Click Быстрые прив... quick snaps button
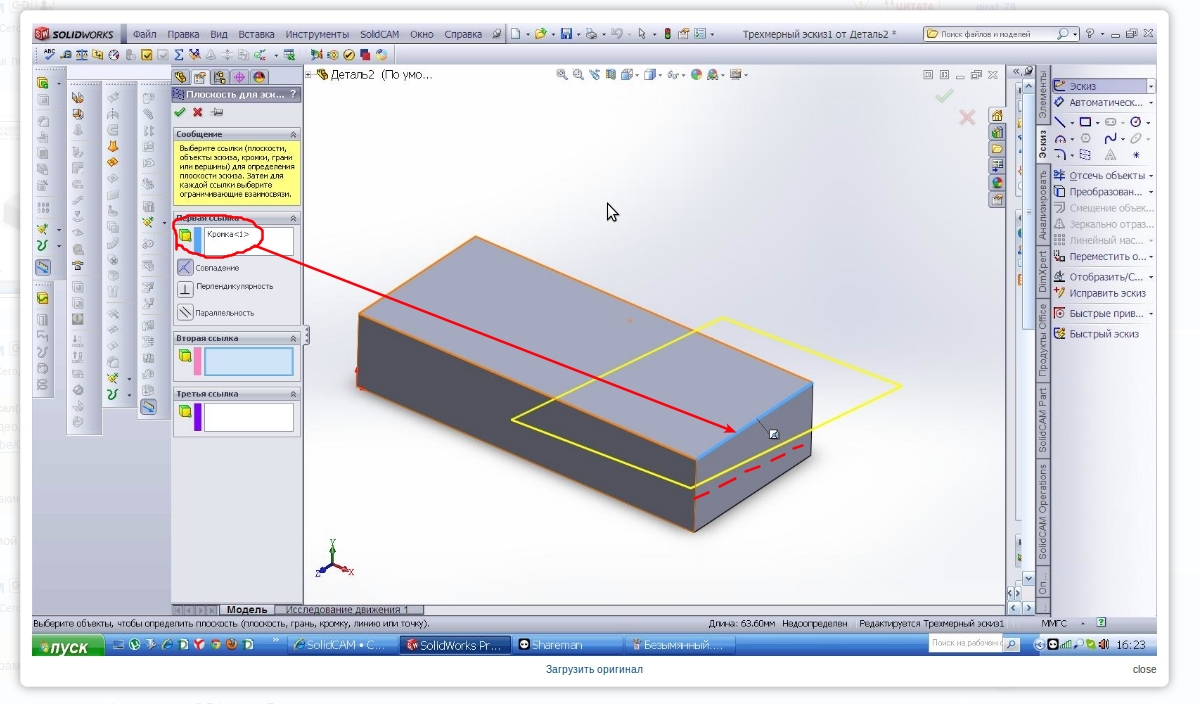 [x=1098, y=314]
